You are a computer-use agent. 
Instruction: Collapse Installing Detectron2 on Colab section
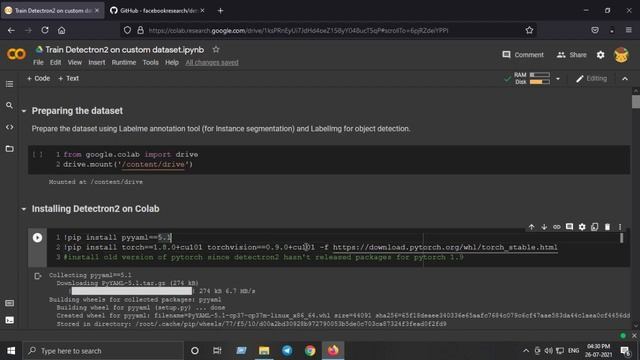point(24,209)
